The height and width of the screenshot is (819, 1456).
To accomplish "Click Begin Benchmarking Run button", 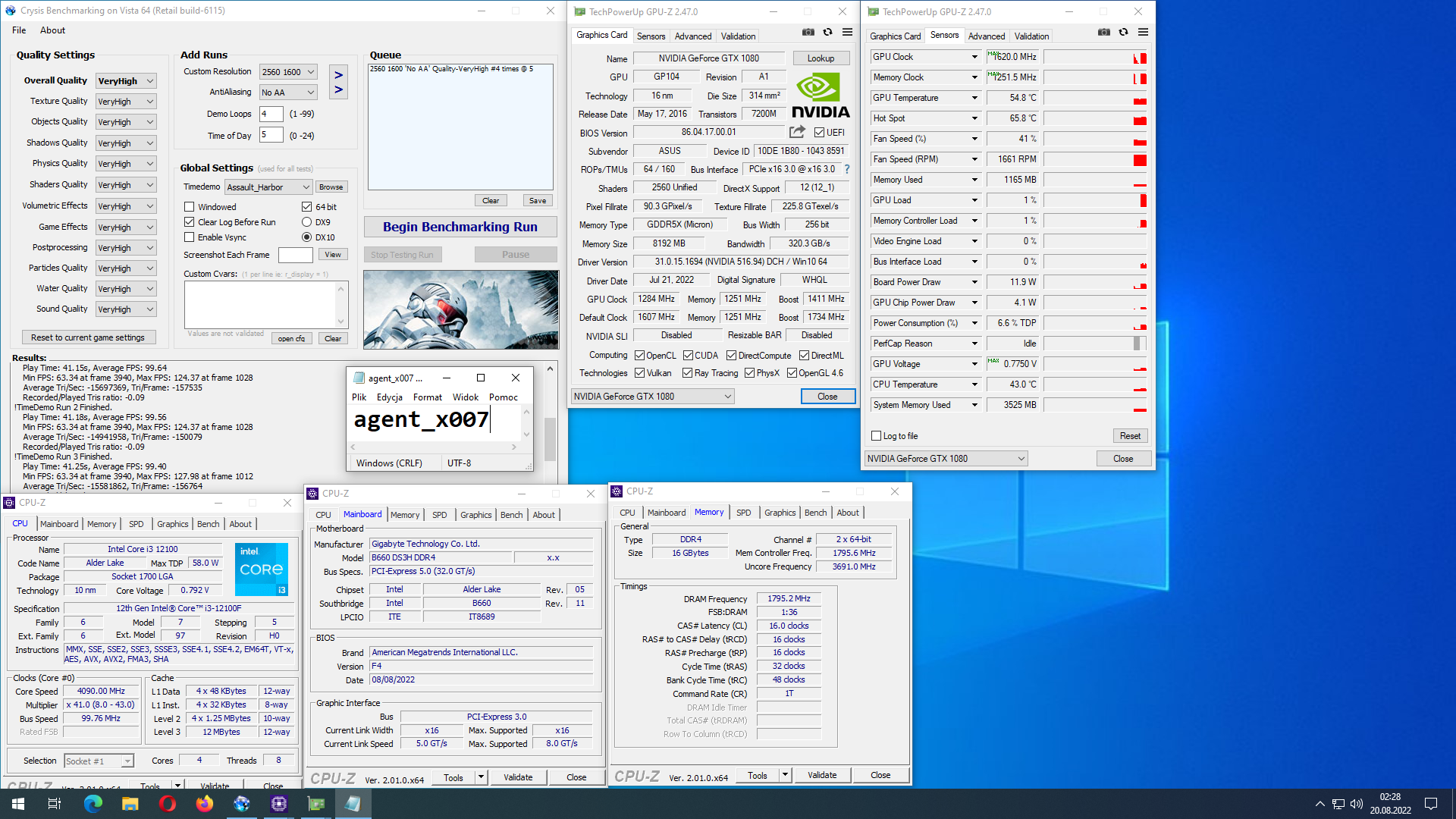I will [459, 226].
